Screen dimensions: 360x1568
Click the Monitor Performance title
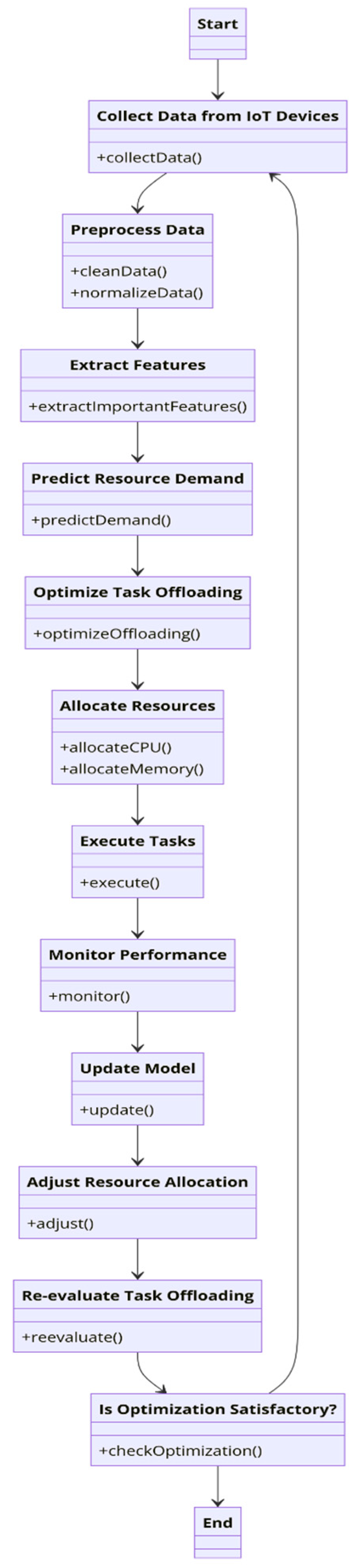tap(137, 955)
